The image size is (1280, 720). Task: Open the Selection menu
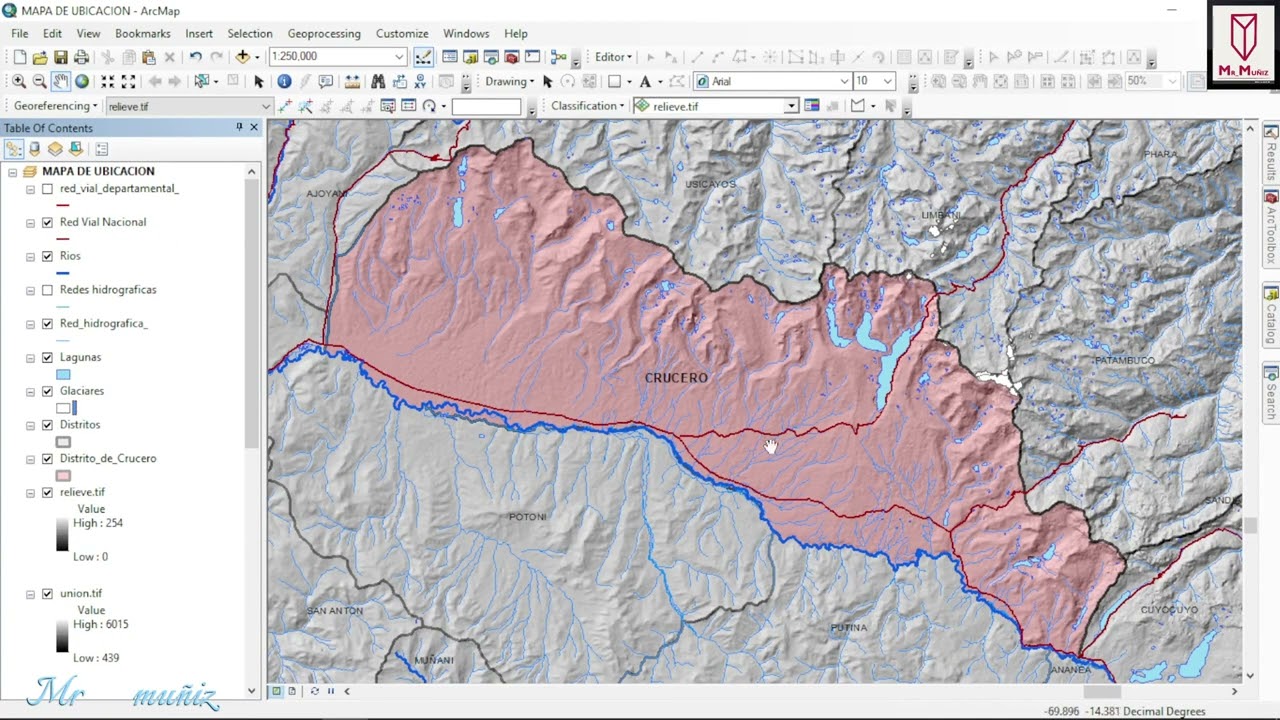click(250, 33)
